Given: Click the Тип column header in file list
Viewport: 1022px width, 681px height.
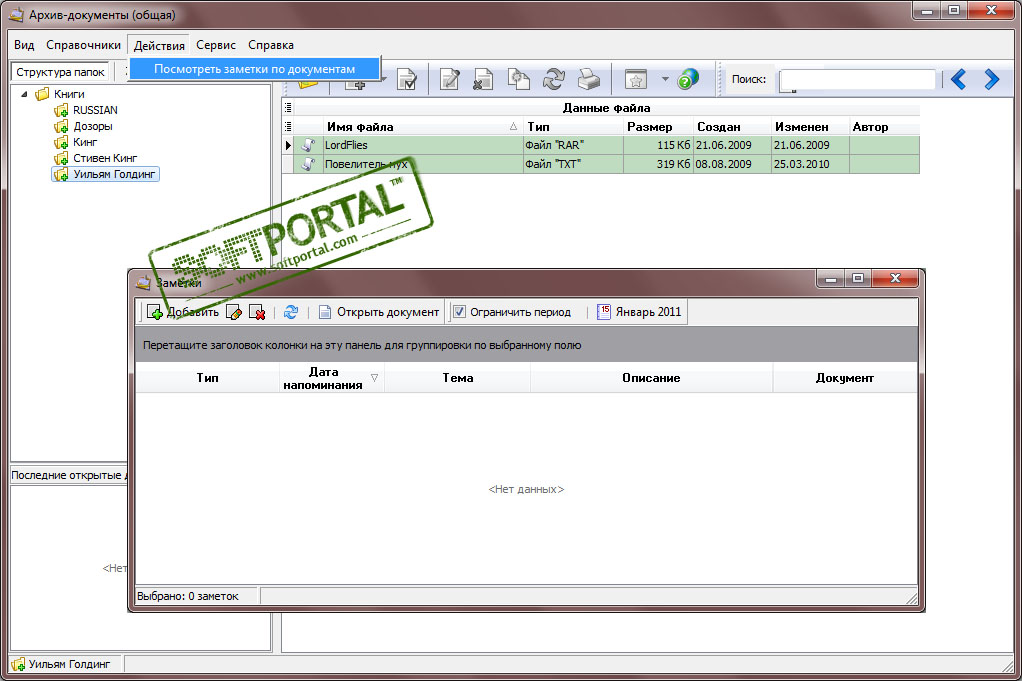Looking at the screenshot, I should (573, 126).
